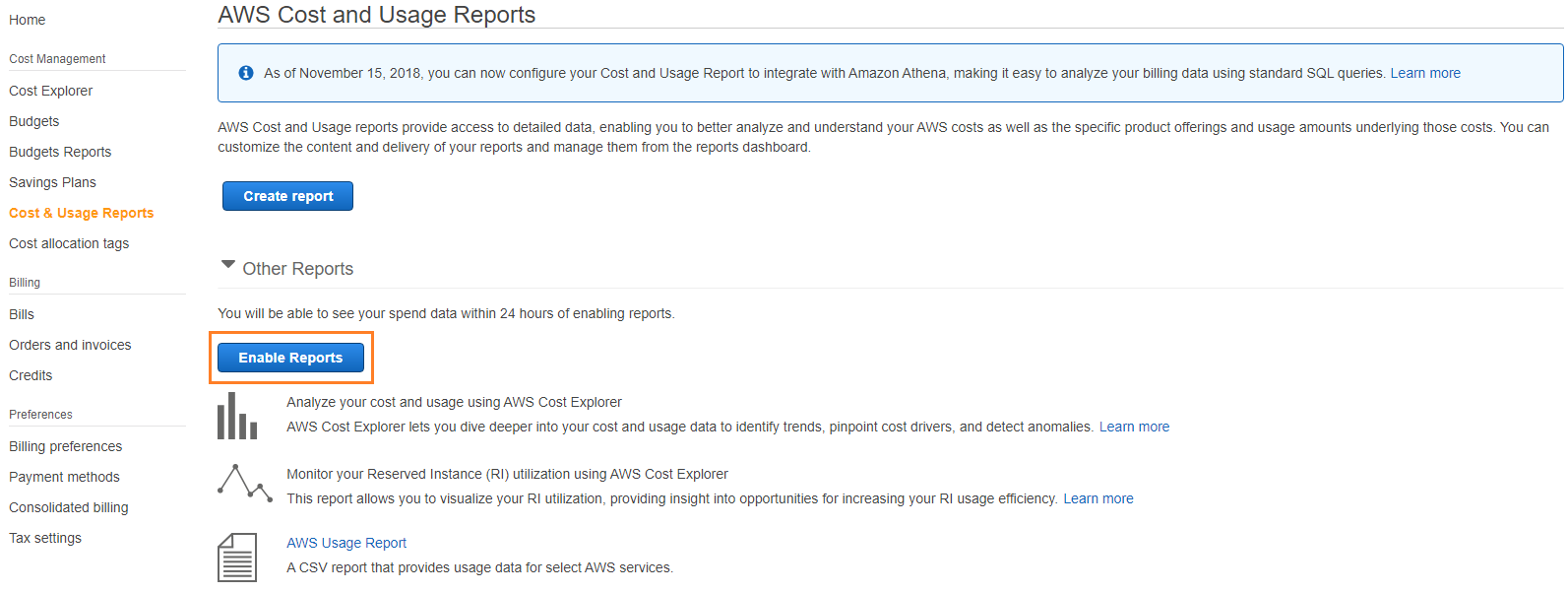Open the Bills page

[22, 314]
